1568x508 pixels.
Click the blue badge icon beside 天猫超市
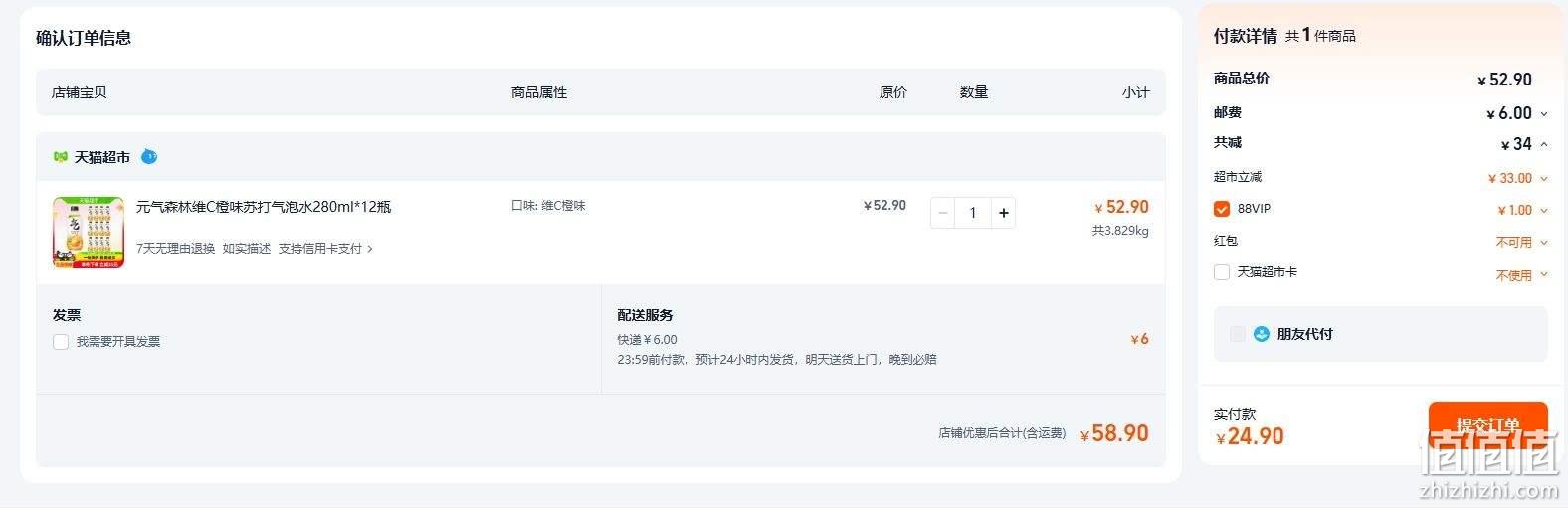point(149,156)
